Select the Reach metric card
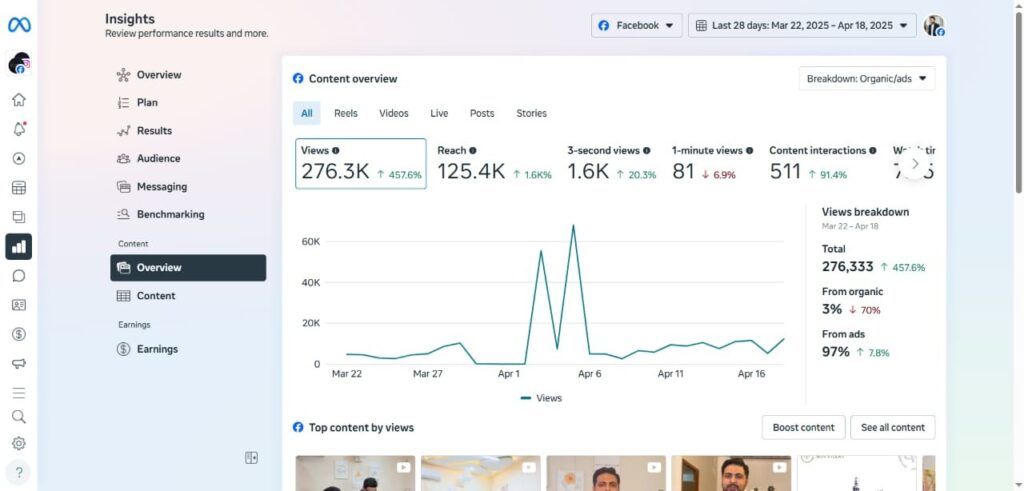This screenshot has height=491, width=1024. tap(494, 163)
